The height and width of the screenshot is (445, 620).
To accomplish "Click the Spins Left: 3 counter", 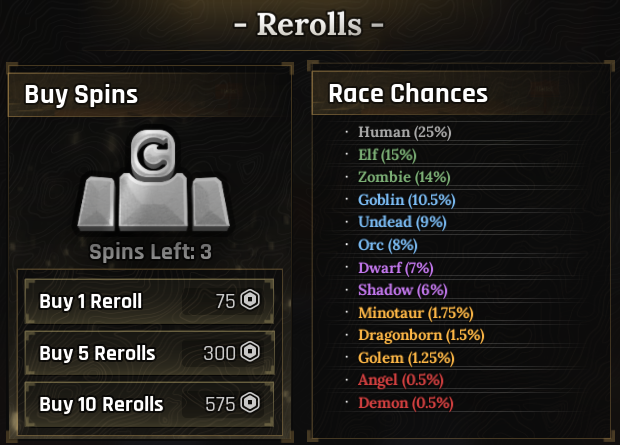I will tap(150, 251).
